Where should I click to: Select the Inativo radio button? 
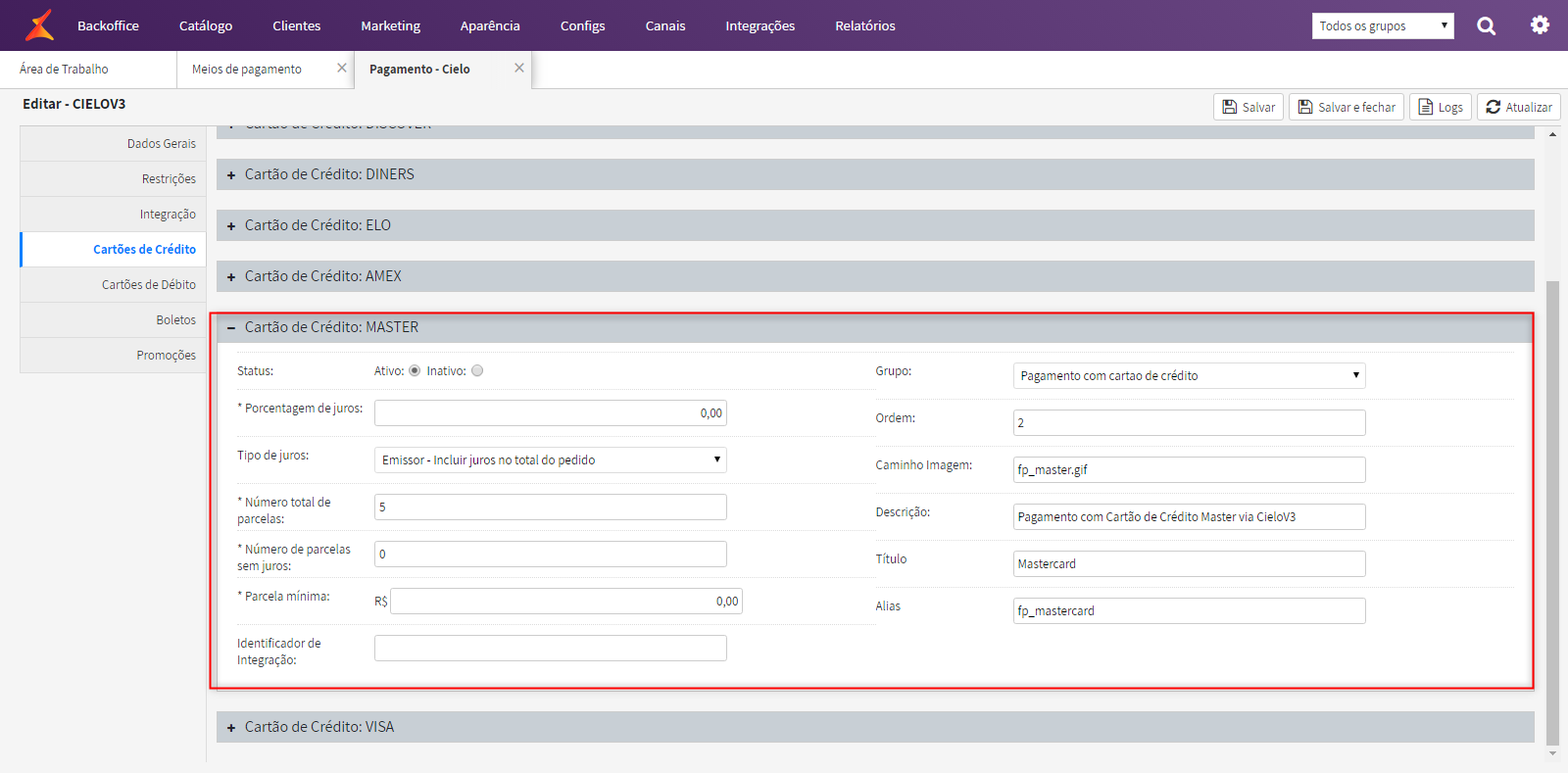coord(477,370)
